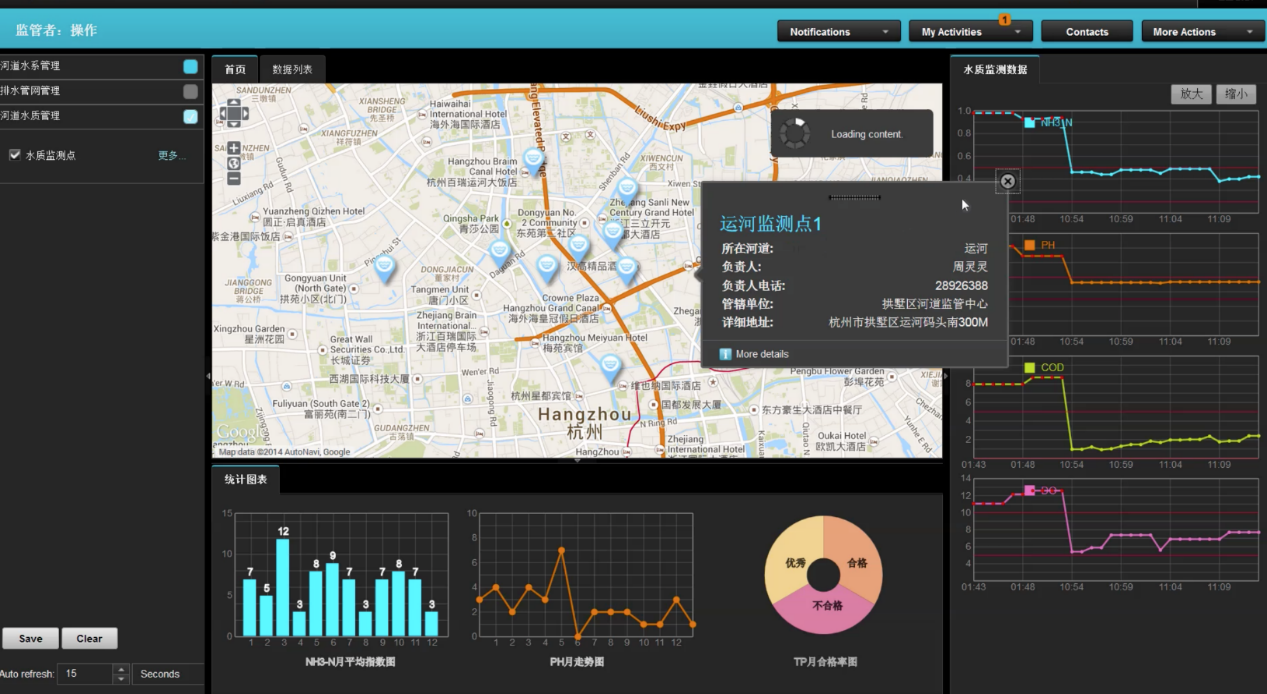Image resolution: width=1267 pixels, height=694 pixels.
Task: Click the pink DO legend swatch
Action: point(1030,490)
